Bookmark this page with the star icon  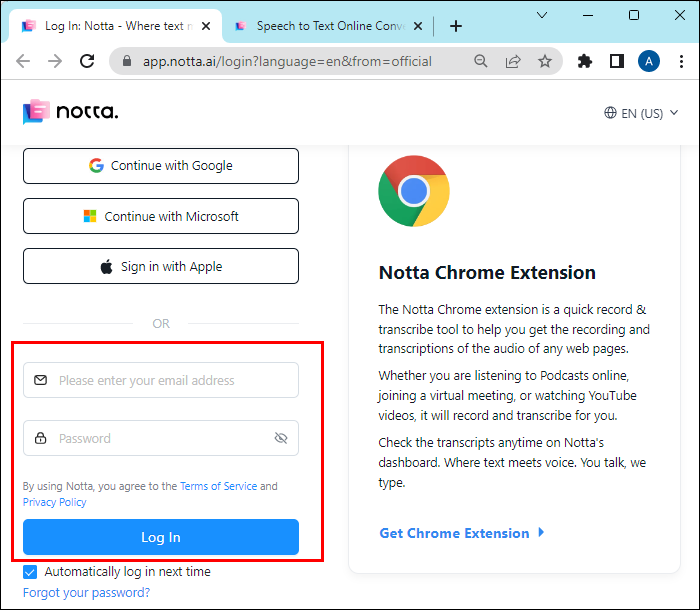point(545,61)
